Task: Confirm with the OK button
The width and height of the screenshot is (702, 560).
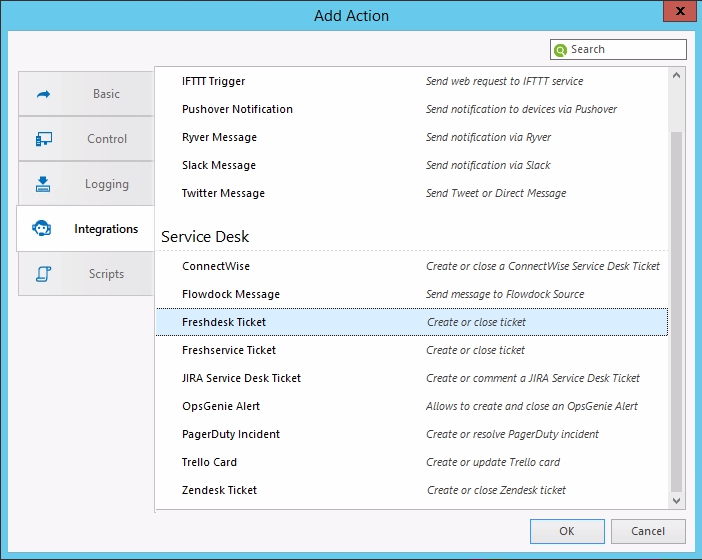Action: tap(567, 531)
